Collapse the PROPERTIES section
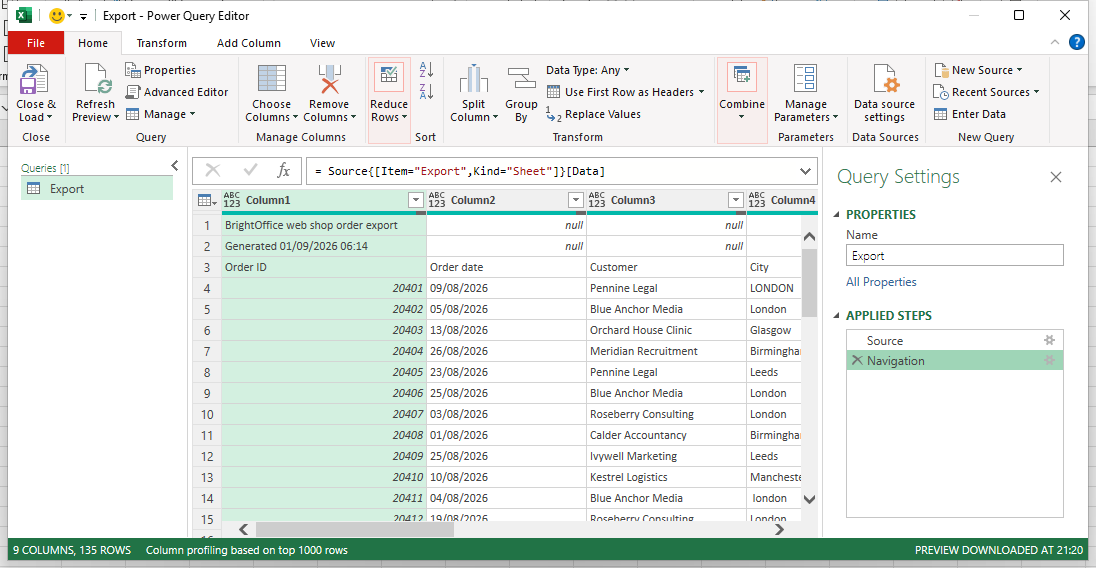 click(x=837, y=214)
